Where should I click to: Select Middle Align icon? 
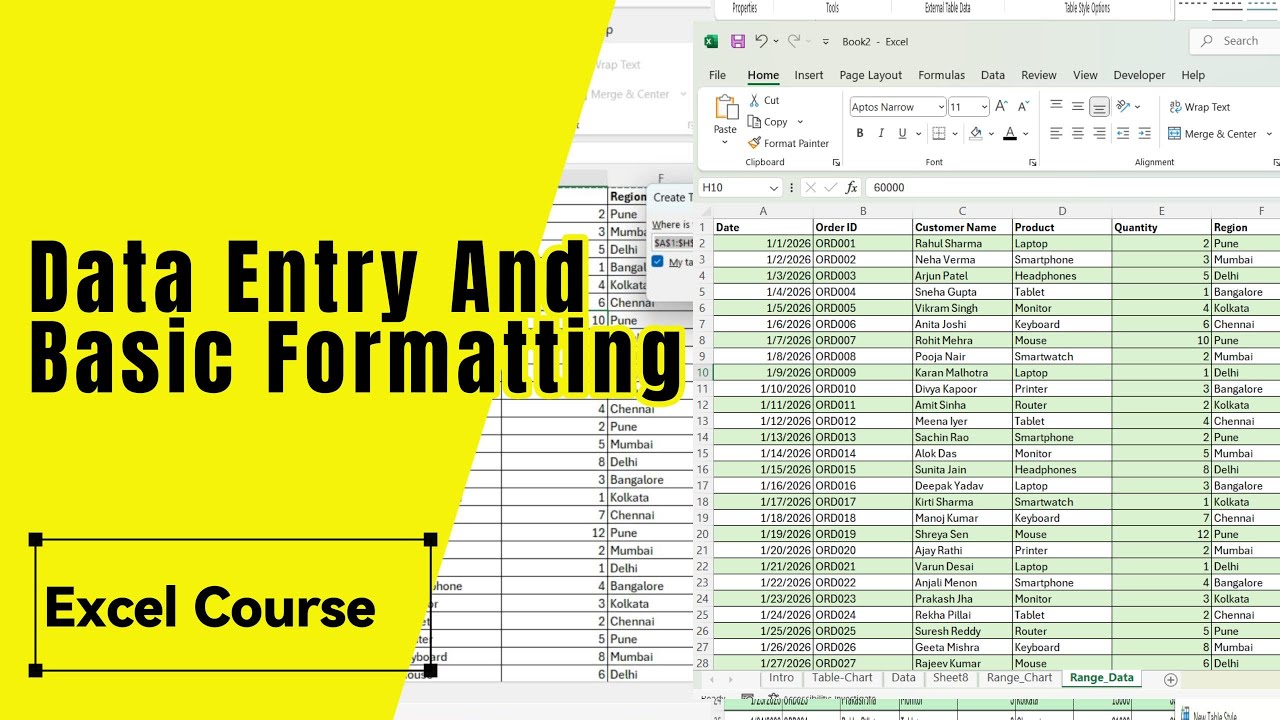pos(1078,106)
